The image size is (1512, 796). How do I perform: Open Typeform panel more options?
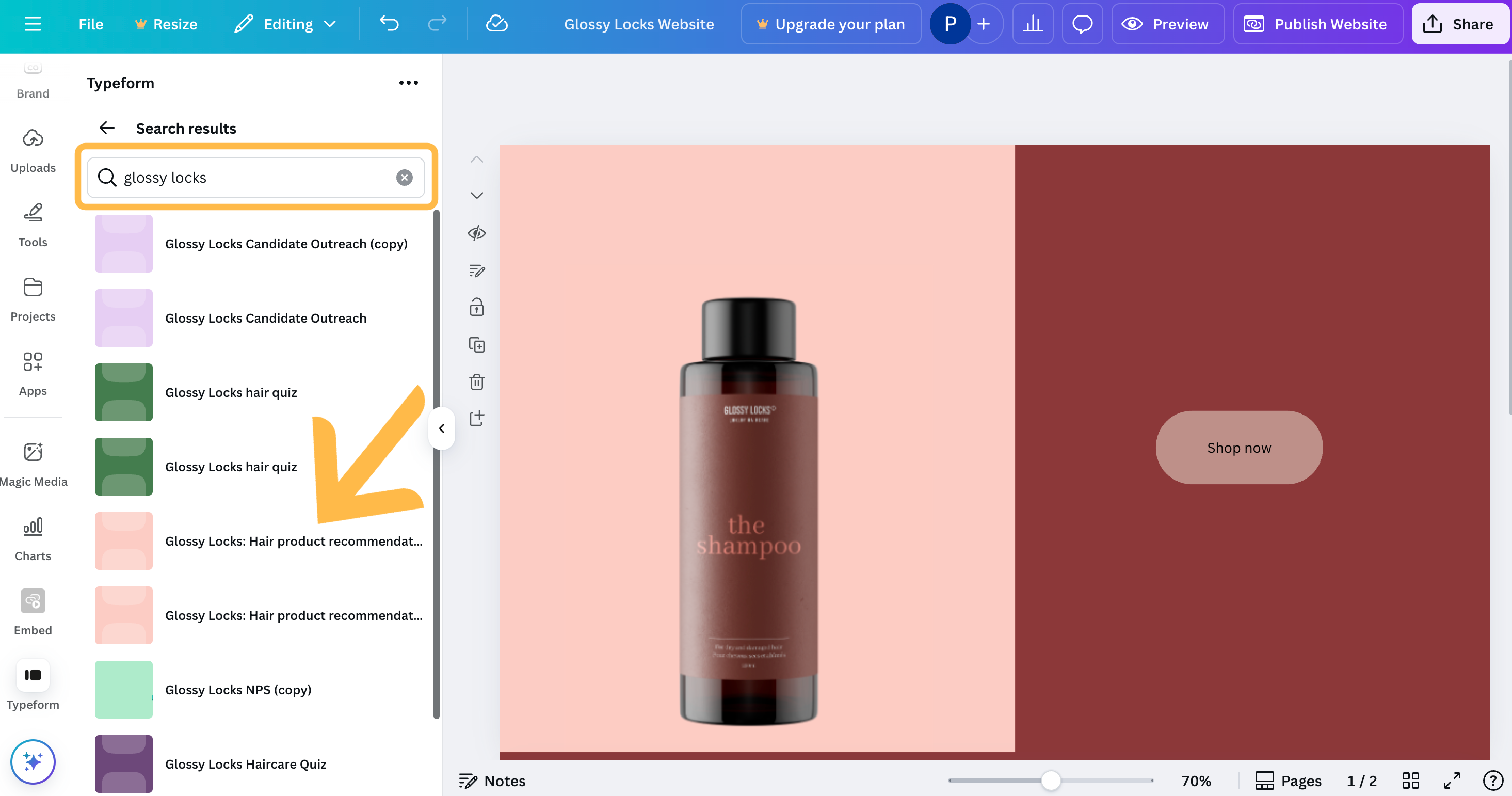409,83
